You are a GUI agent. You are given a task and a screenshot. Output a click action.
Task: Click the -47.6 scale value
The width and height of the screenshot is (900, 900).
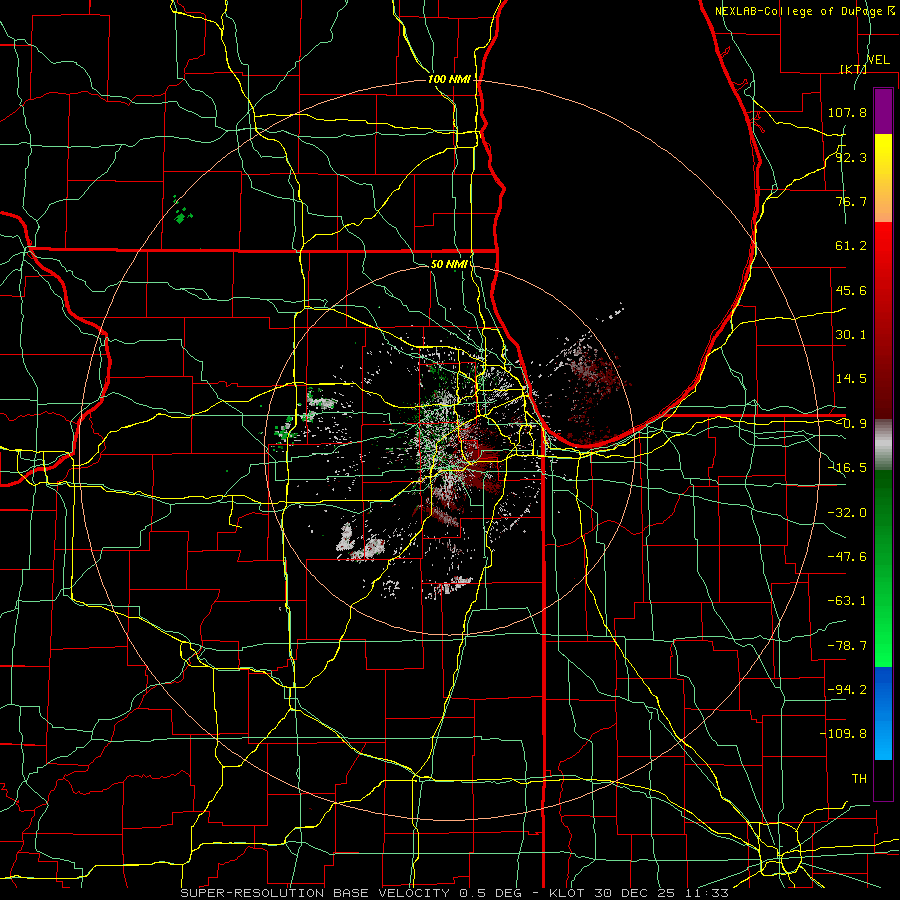click(x=847, y=557)
